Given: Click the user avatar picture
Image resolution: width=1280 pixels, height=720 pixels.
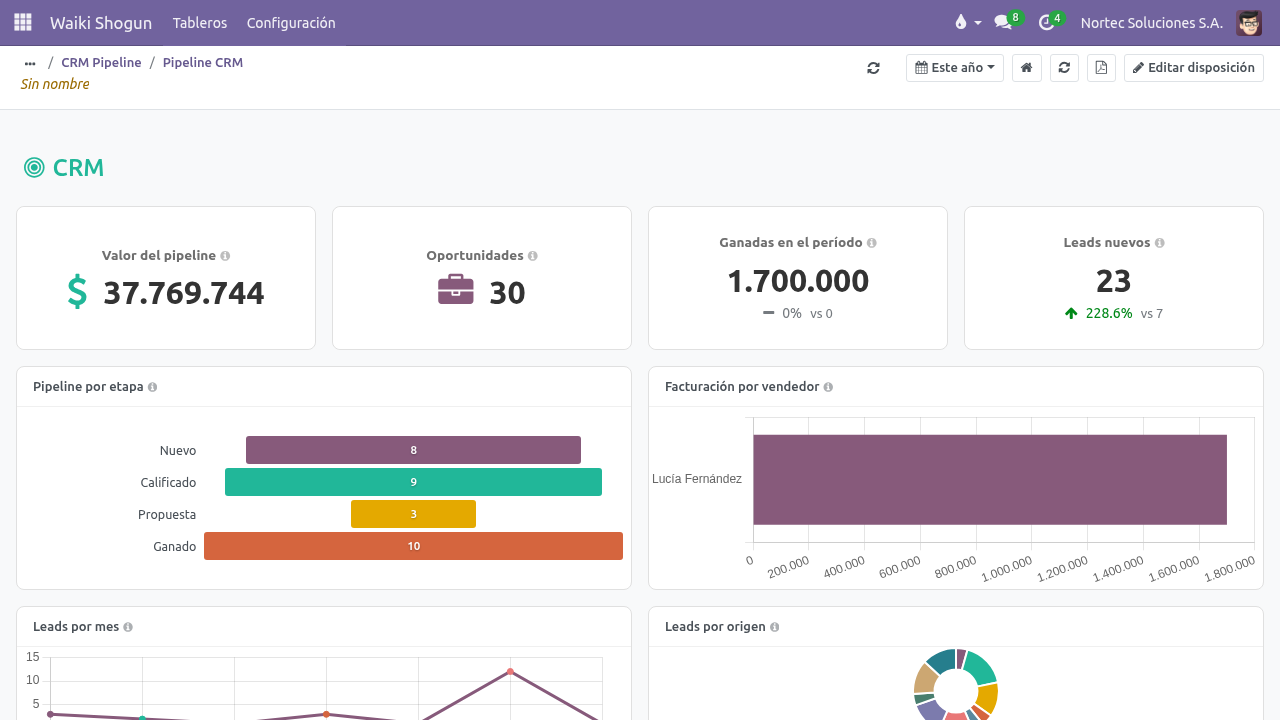Looking at the screenshot, I should tap(1249, 22).
